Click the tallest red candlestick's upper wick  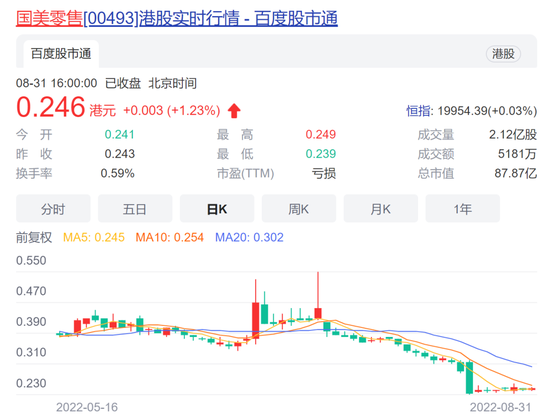[x=318, y=290]
